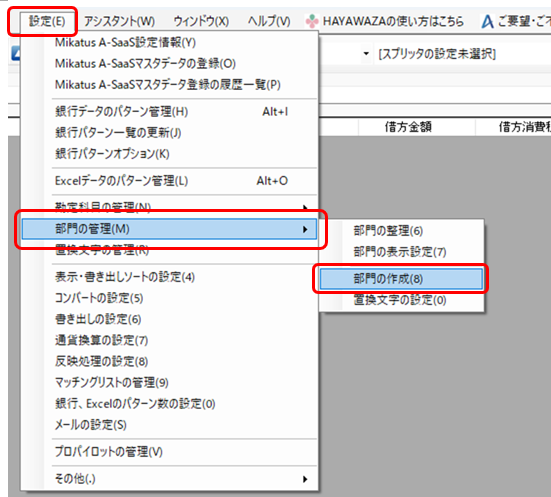Viewport: 551px width, 497px height.
Task: Open the splitter settings dropdown arrow
Action: (366, 54)
